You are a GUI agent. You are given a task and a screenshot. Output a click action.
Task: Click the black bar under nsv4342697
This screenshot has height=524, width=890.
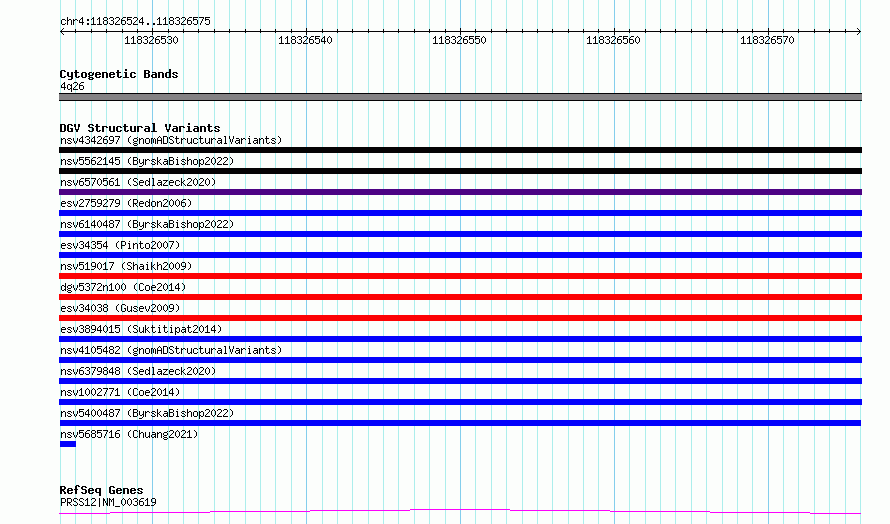(x=460, y=150)
